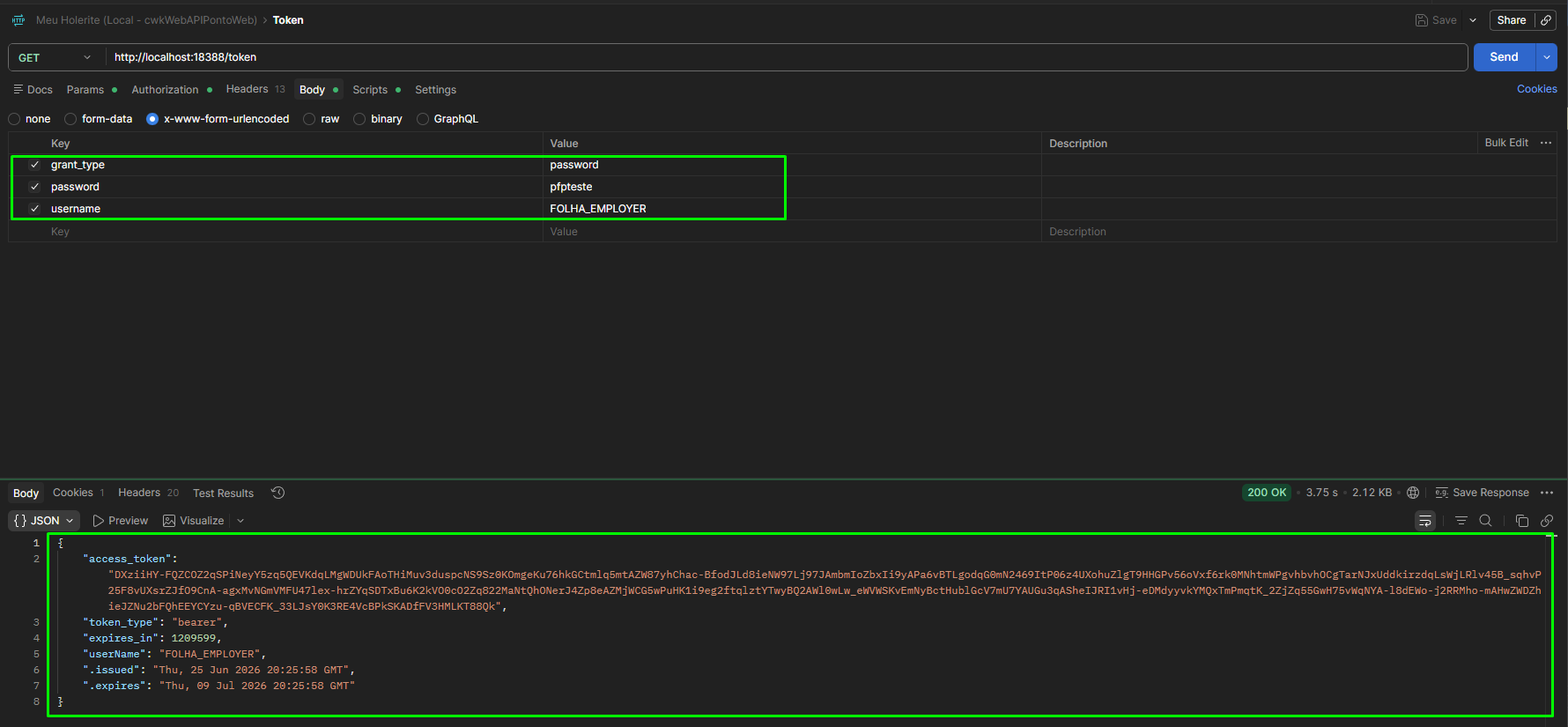Click the response history clock icon
Viewport: 1568px width, 727px height.
coord(277,493)
